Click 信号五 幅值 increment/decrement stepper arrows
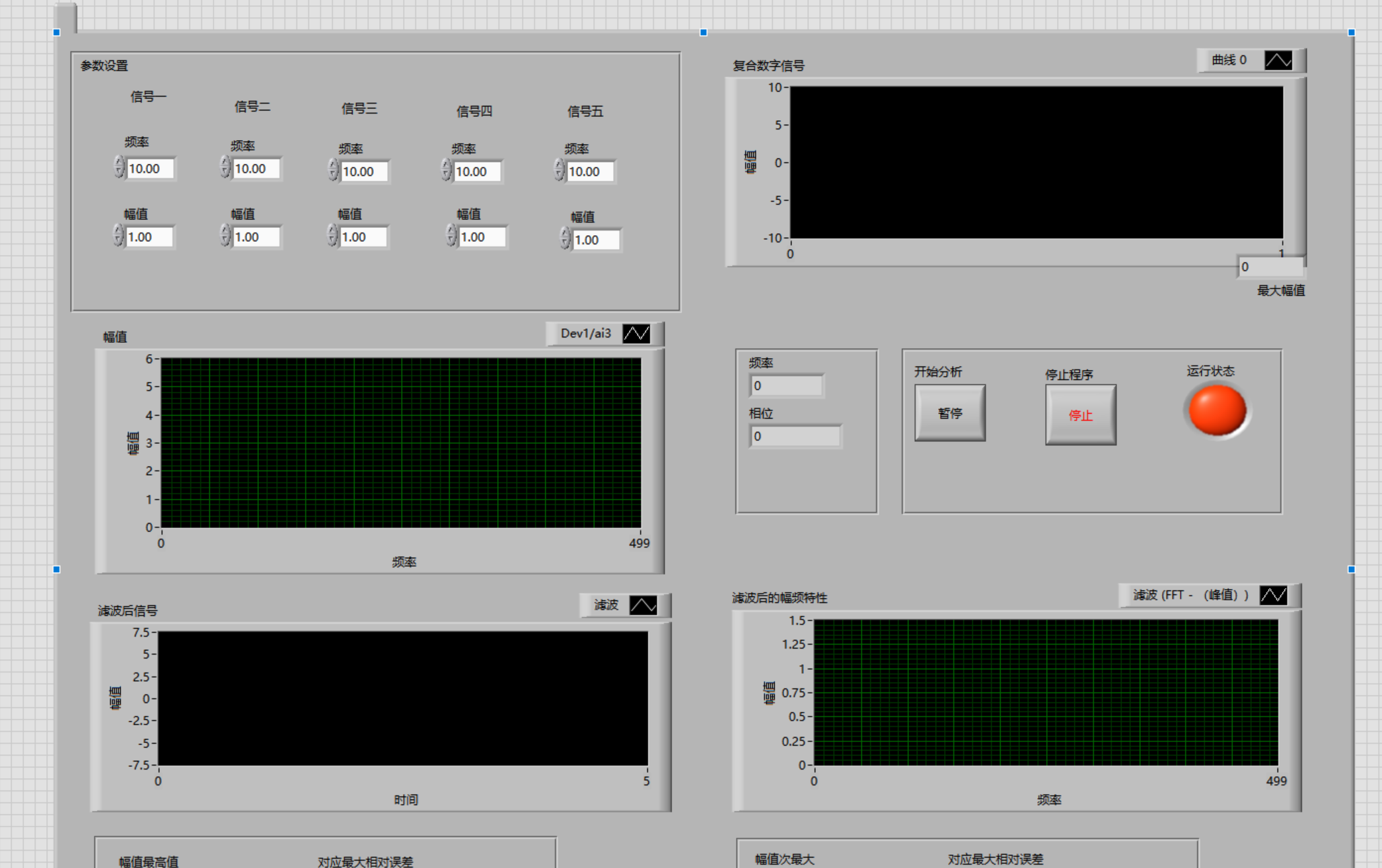Viewport: 1382px width, 868px height. click(x=565, y=238)
